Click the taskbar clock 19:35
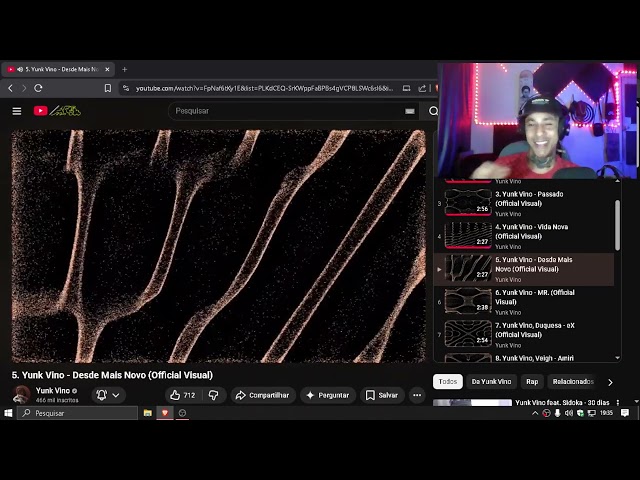The height and width of the screenshot is (480, 640). (606, 413)
